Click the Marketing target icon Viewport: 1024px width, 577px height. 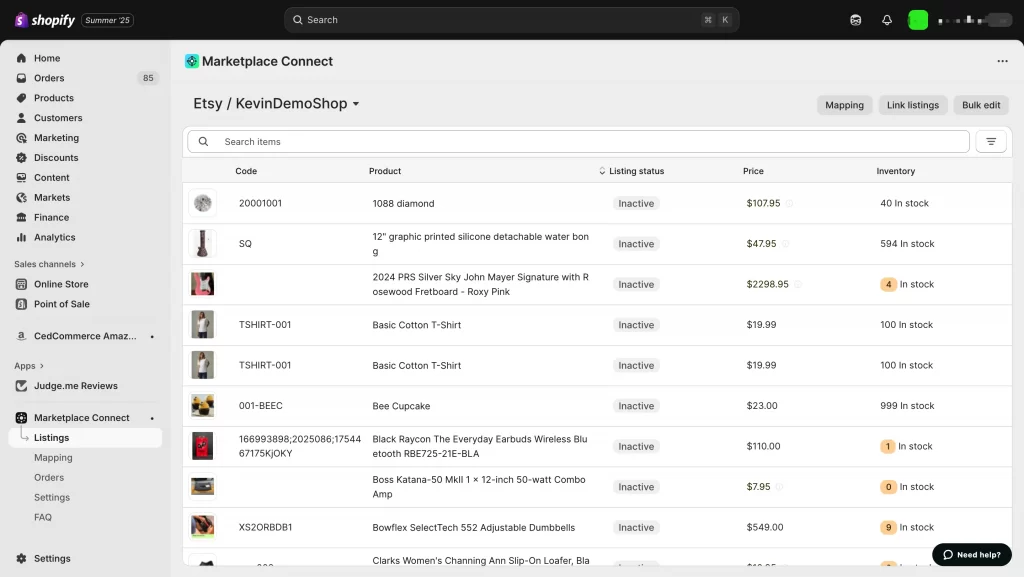[x=22, y=138]
